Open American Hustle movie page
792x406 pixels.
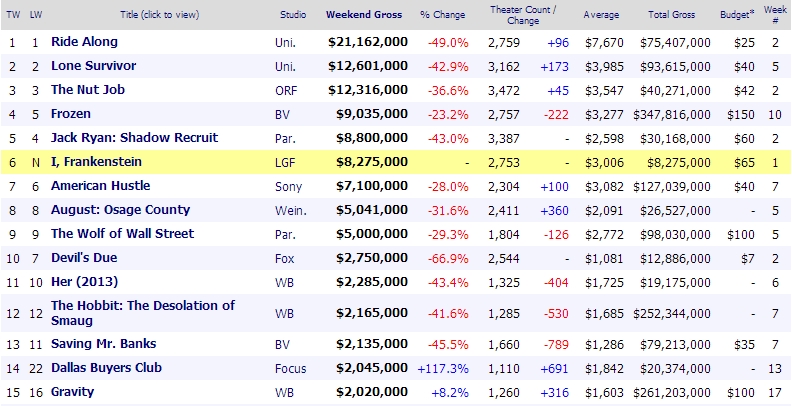(x=100, y=186)
